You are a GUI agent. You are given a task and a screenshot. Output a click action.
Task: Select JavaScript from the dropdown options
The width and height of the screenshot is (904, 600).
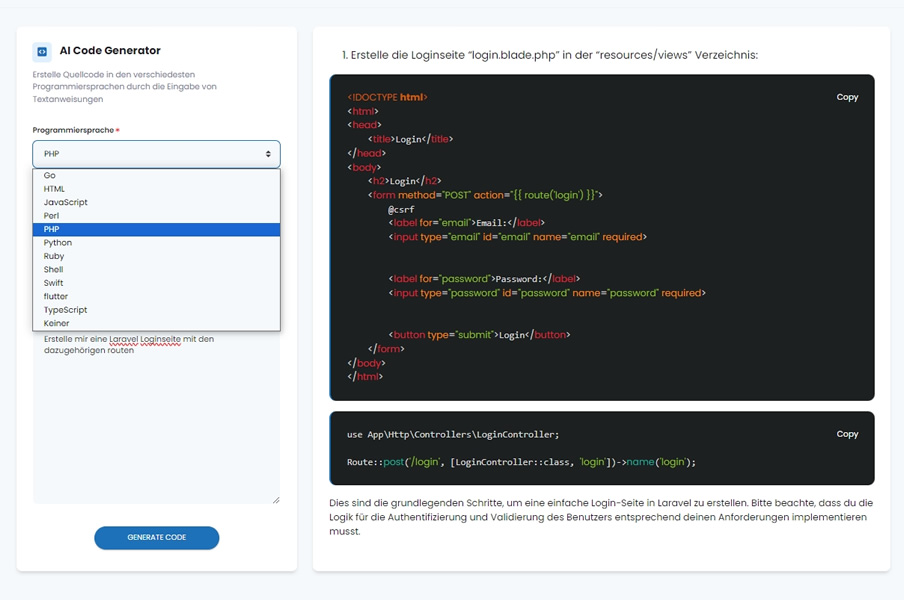click(65, 202)
